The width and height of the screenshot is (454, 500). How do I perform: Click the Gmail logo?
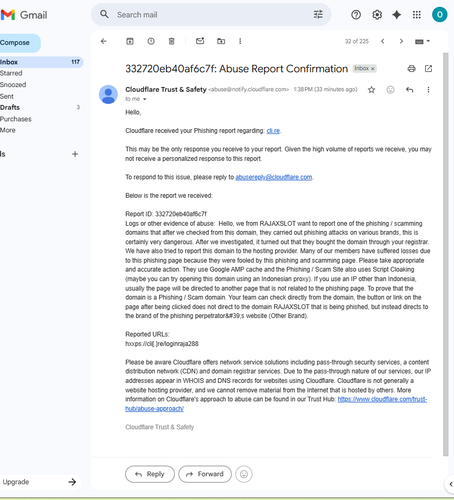[x=24, y=15]
